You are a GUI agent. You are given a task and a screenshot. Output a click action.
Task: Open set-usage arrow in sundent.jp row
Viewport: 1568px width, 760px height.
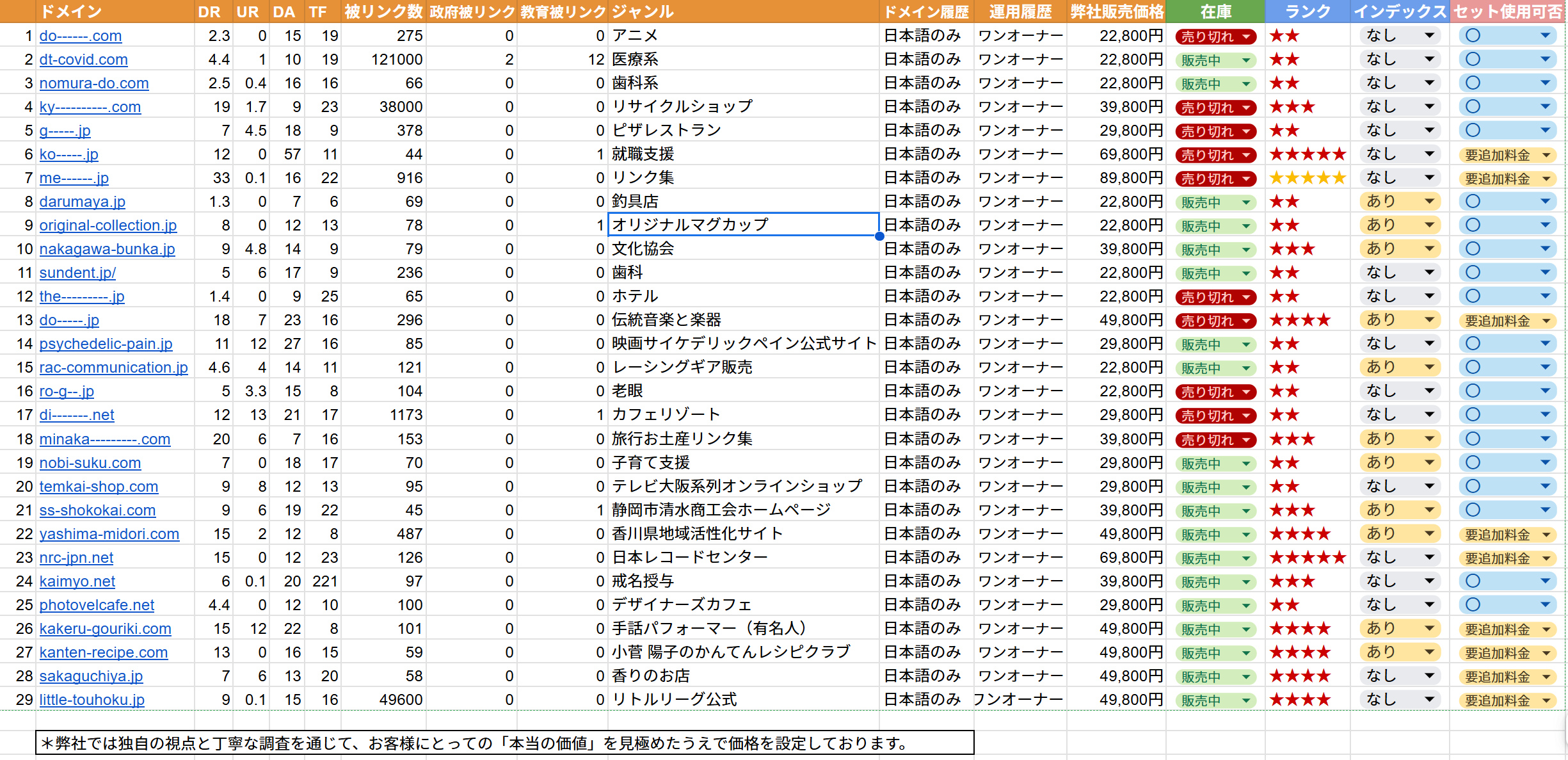click(1545, 273)
